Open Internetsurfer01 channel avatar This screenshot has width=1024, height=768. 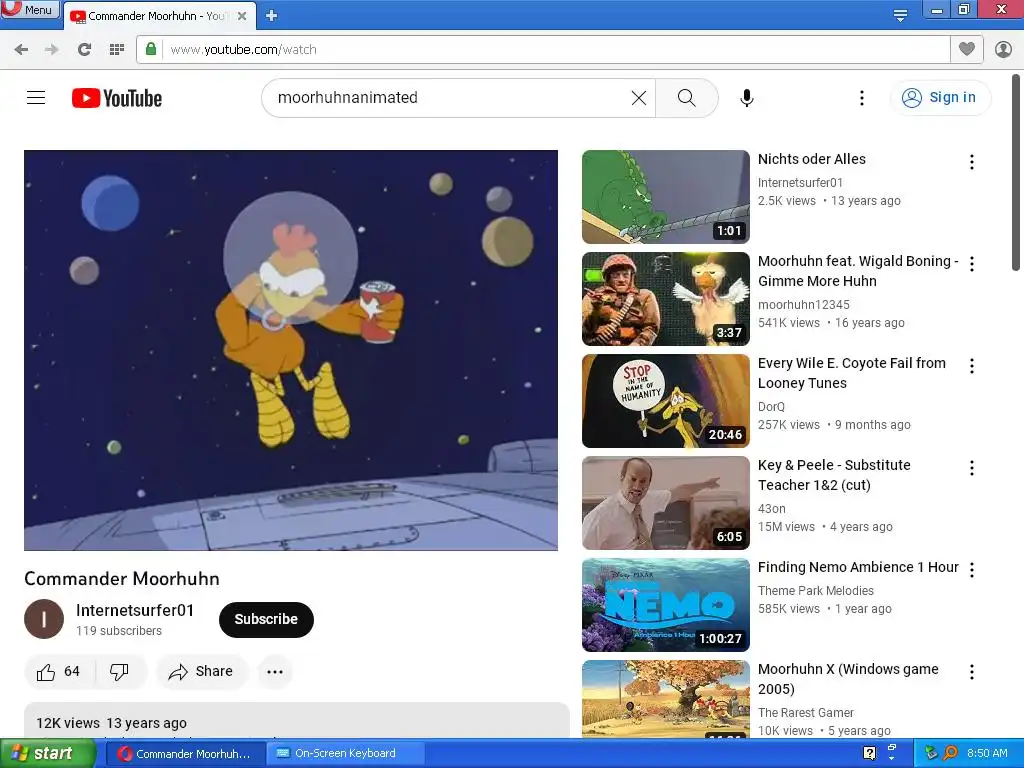(44, 618)
